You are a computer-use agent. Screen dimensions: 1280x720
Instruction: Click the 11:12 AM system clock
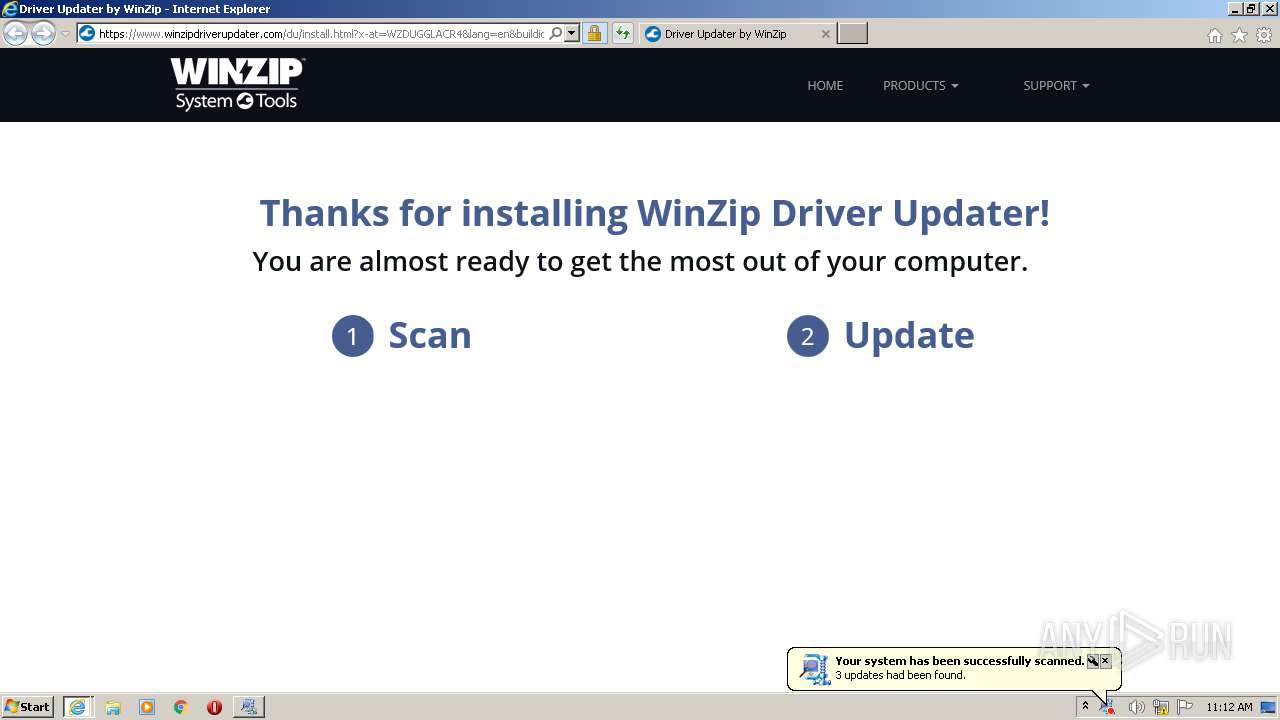pyautogui.click(x=1229, y=707)
